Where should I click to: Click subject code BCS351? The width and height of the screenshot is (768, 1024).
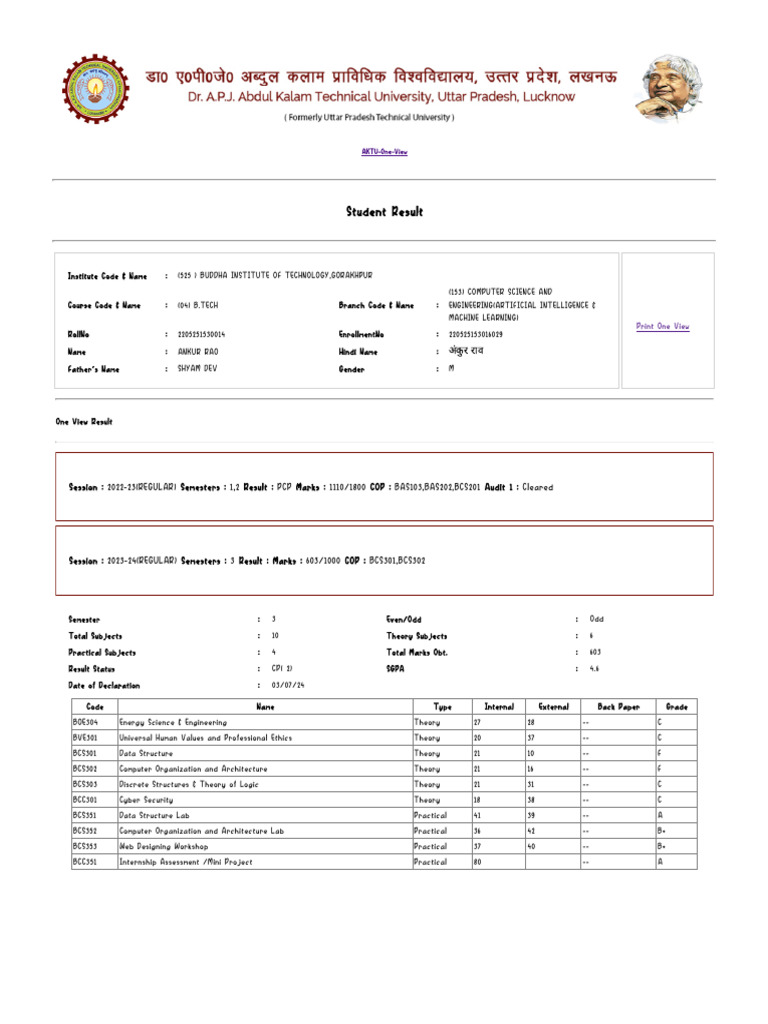(84, 816)
